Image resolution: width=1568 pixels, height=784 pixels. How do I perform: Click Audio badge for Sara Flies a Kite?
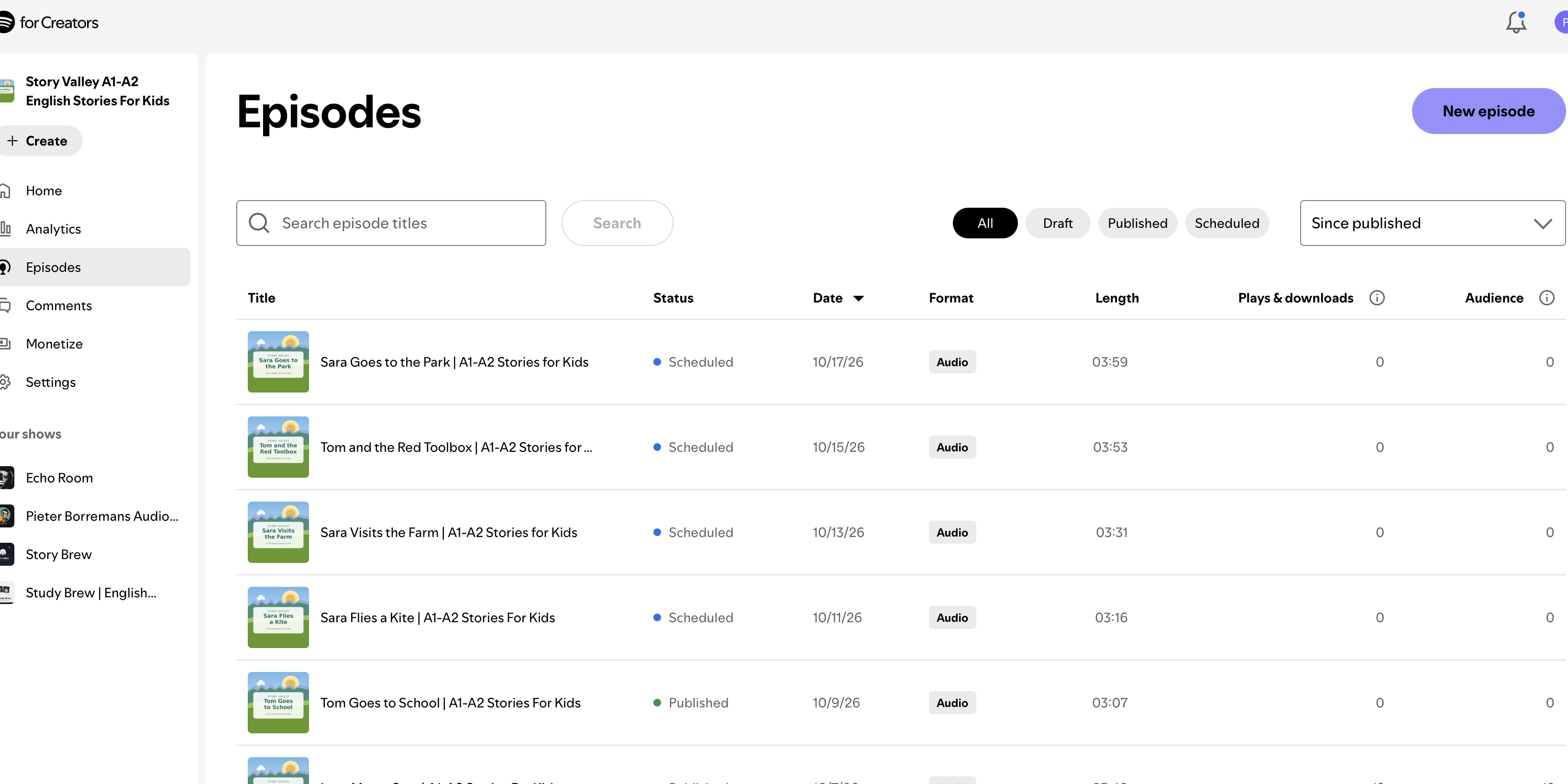click(x=952, y=618)
